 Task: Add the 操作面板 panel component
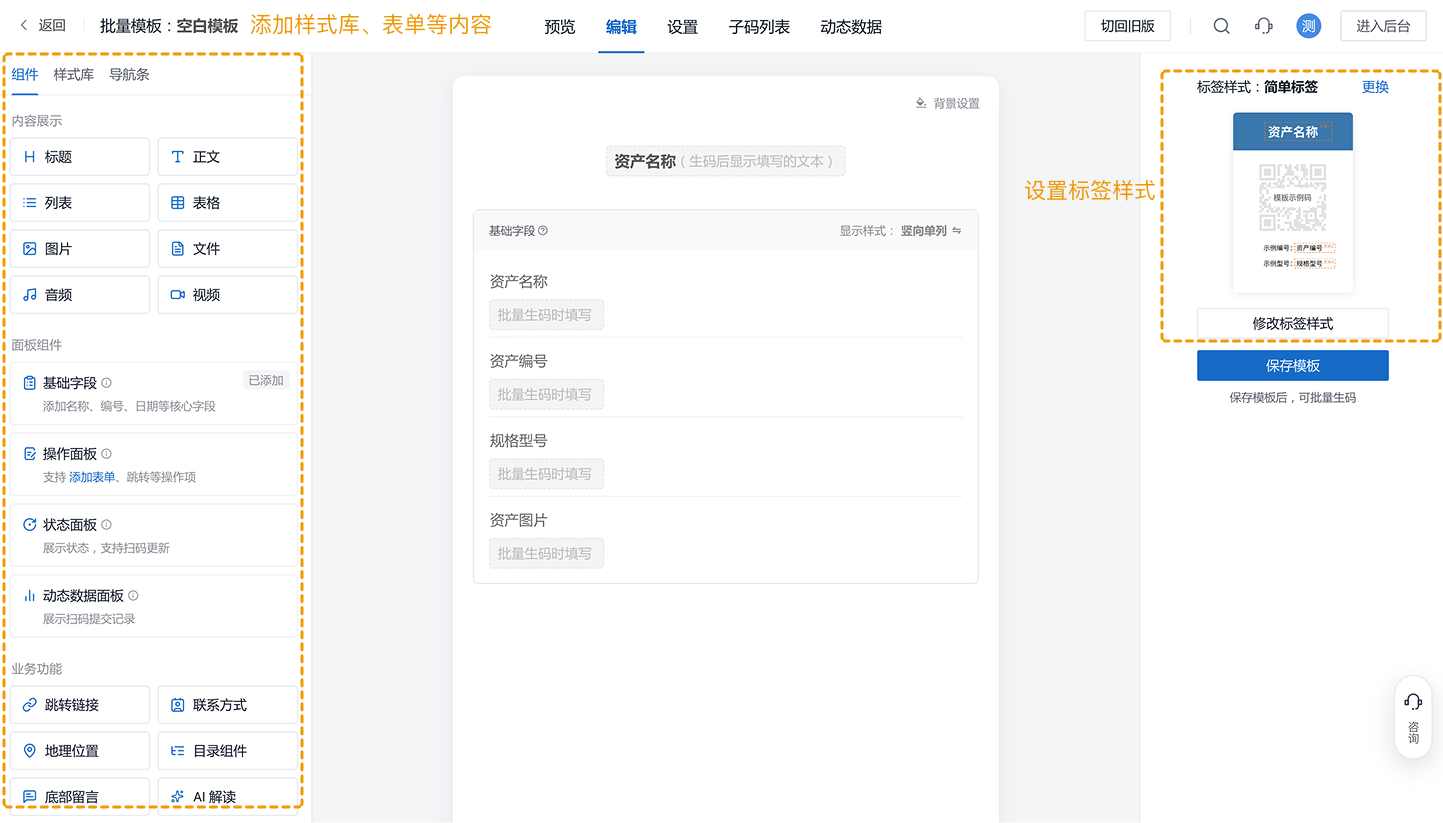pos(155,465)
